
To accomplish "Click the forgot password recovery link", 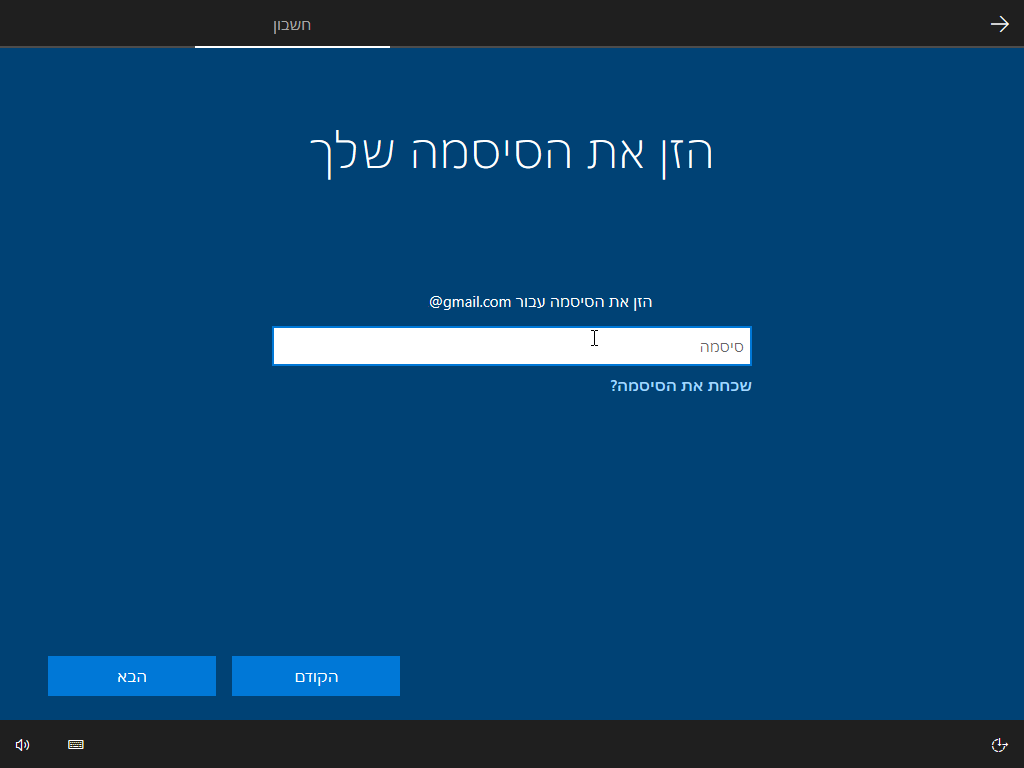I will [682, 385].
